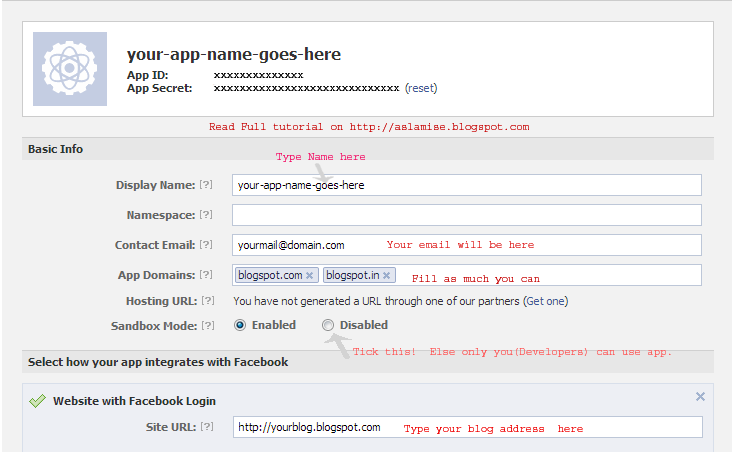Select the Disabled sandbox mode radio

328,325
